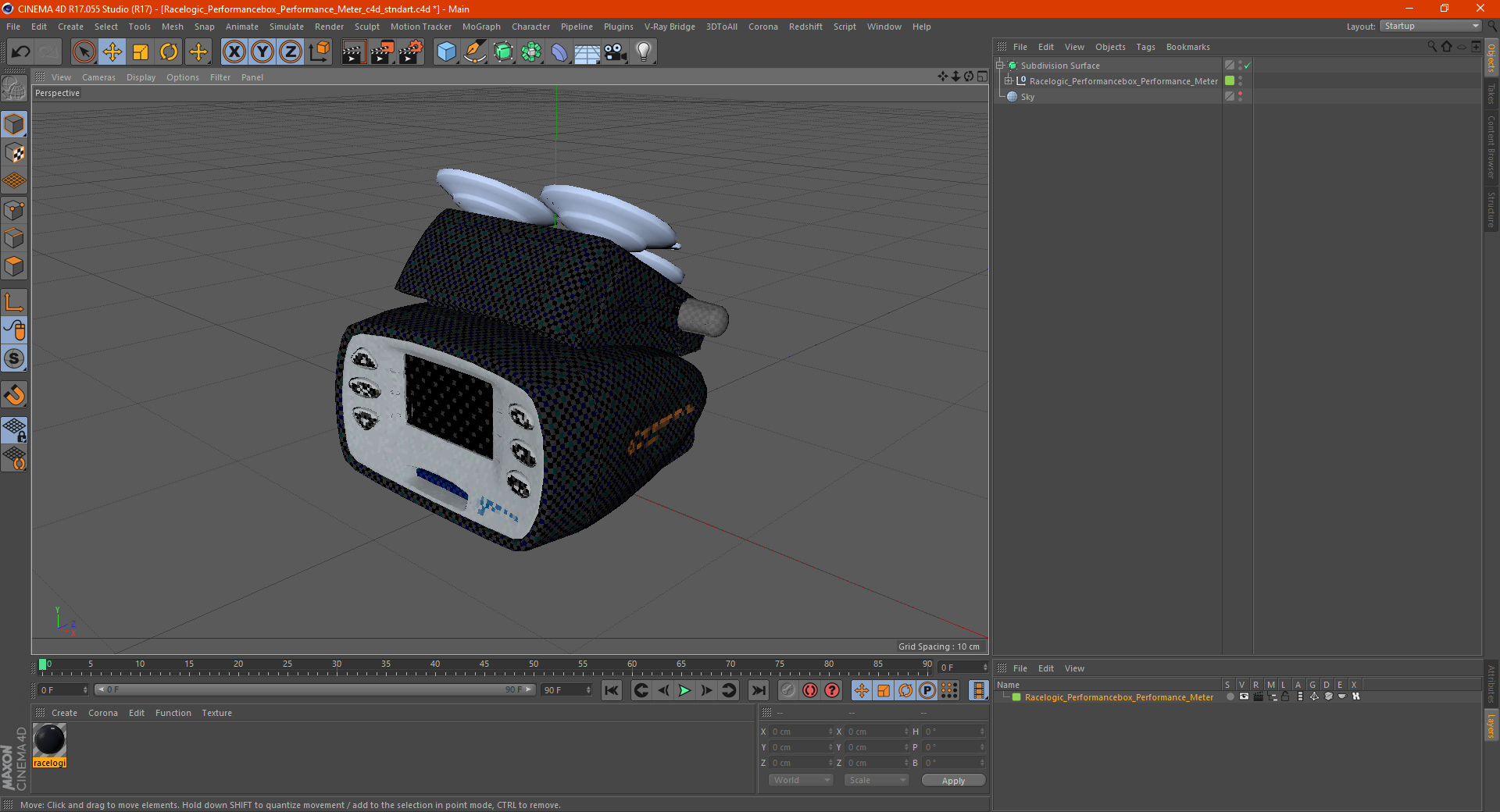
Task: Click the Apply button
Action: [x=953, y=781]
